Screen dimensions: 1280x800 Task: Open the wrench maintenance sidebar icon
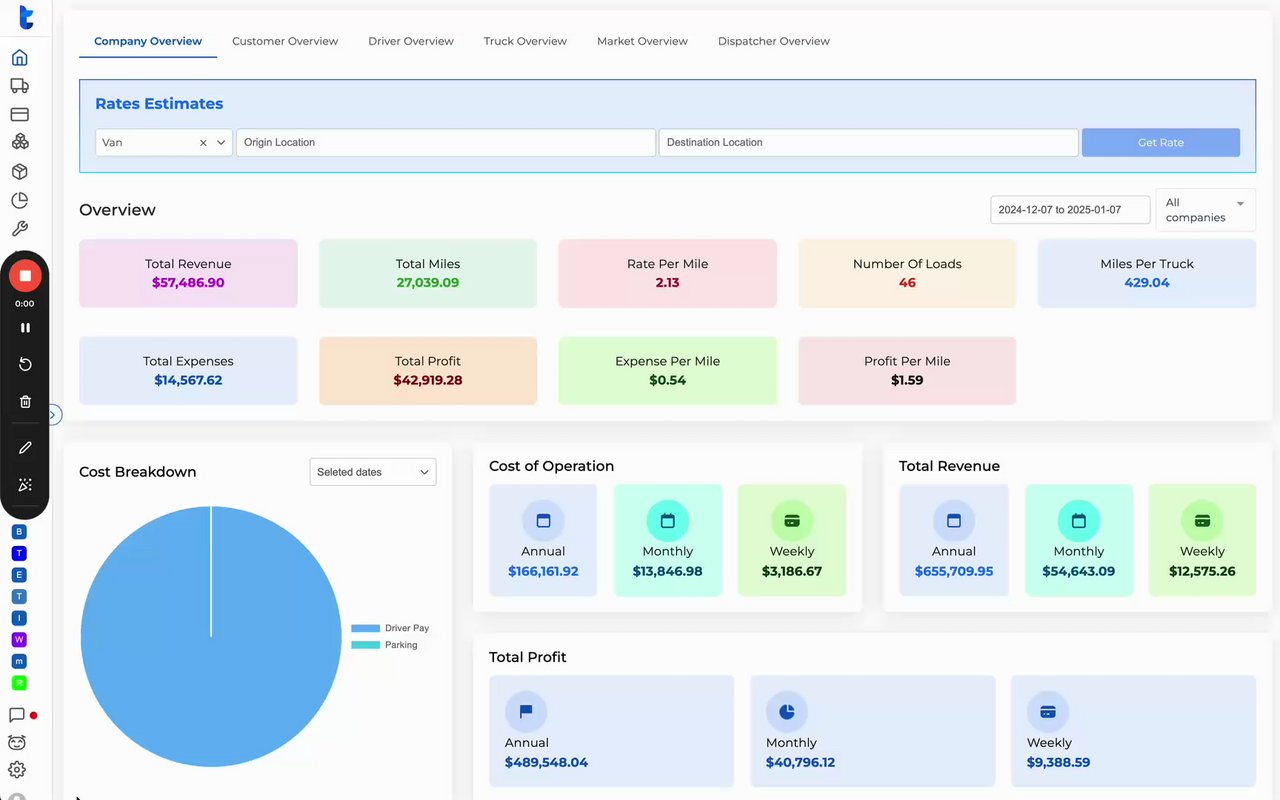[x=19, y=229]
